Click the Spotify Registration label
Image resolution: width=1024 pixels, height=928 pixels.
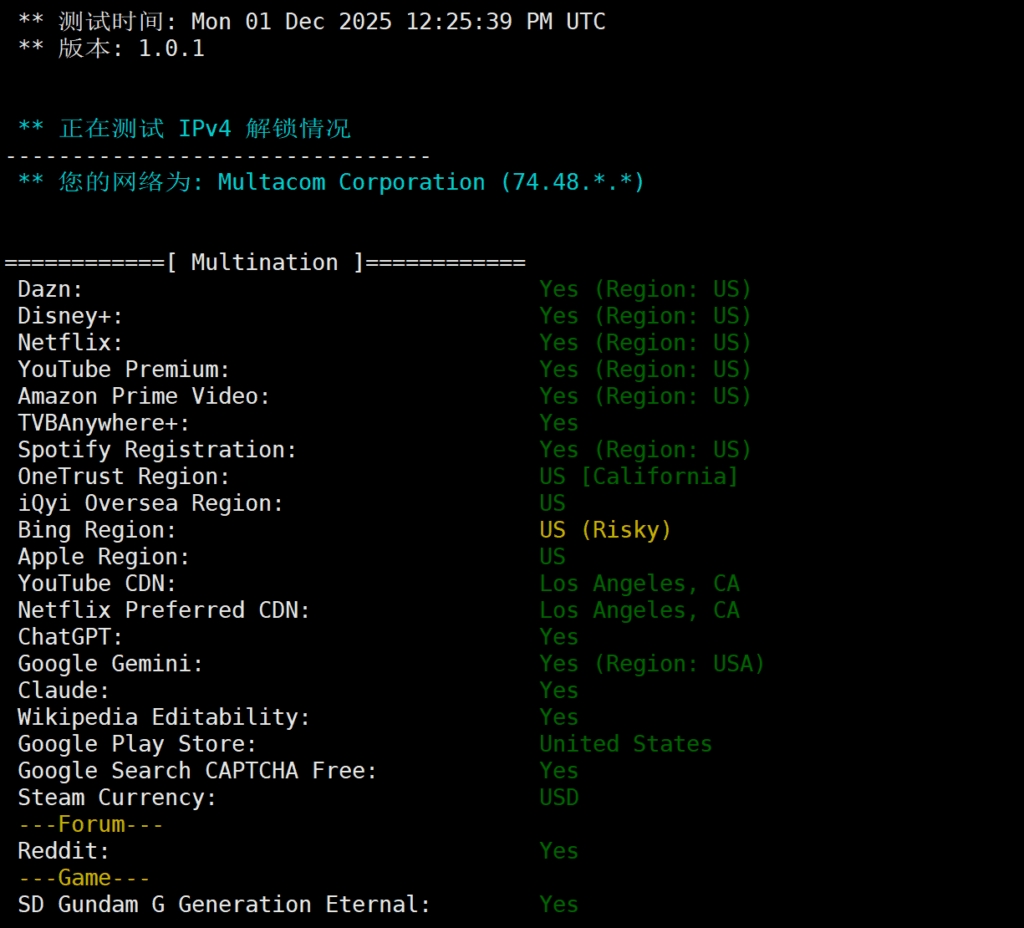click(157, 450)
